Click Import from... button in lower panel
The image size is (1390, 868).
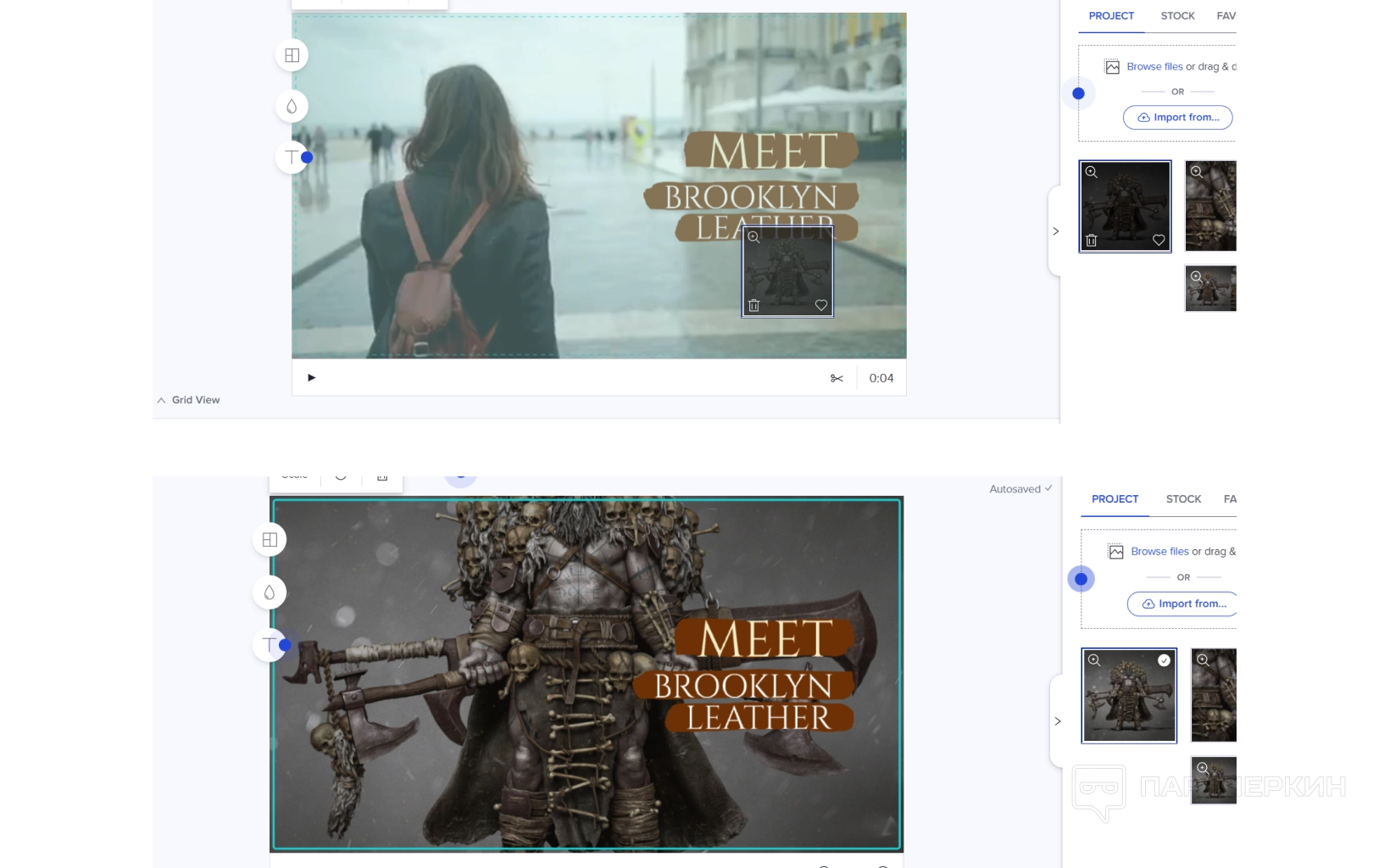click(1184, 604)
